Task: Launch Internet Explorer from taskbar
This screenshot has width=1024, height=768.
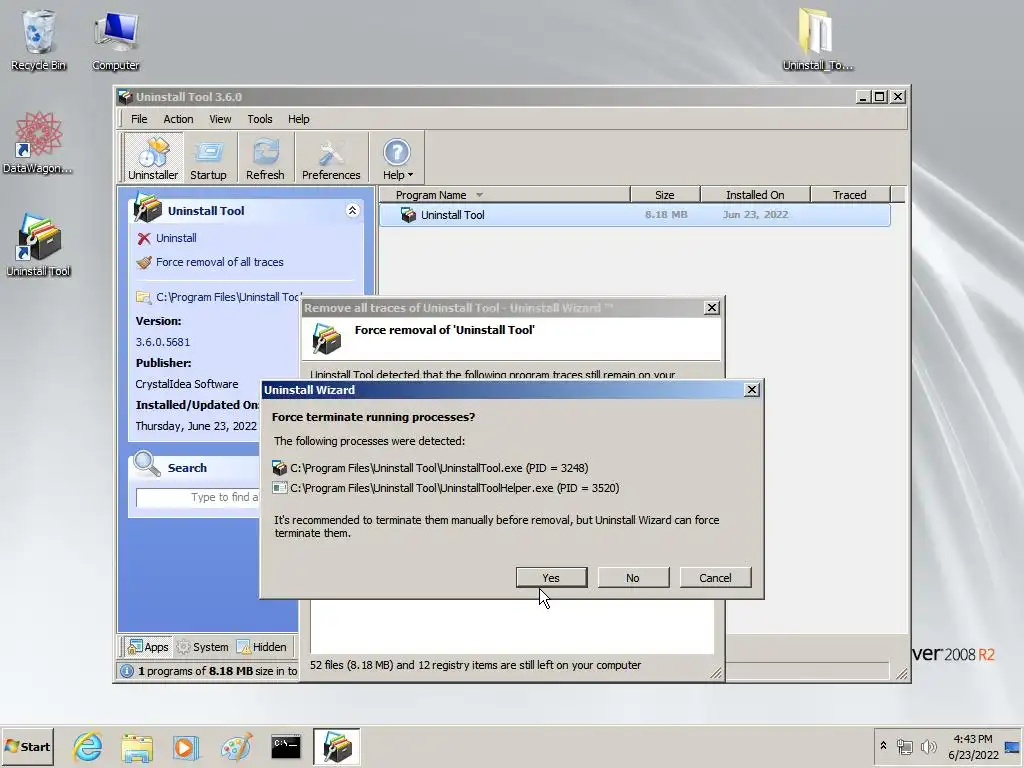Action: pyautogui.click(x=88, y=746)
